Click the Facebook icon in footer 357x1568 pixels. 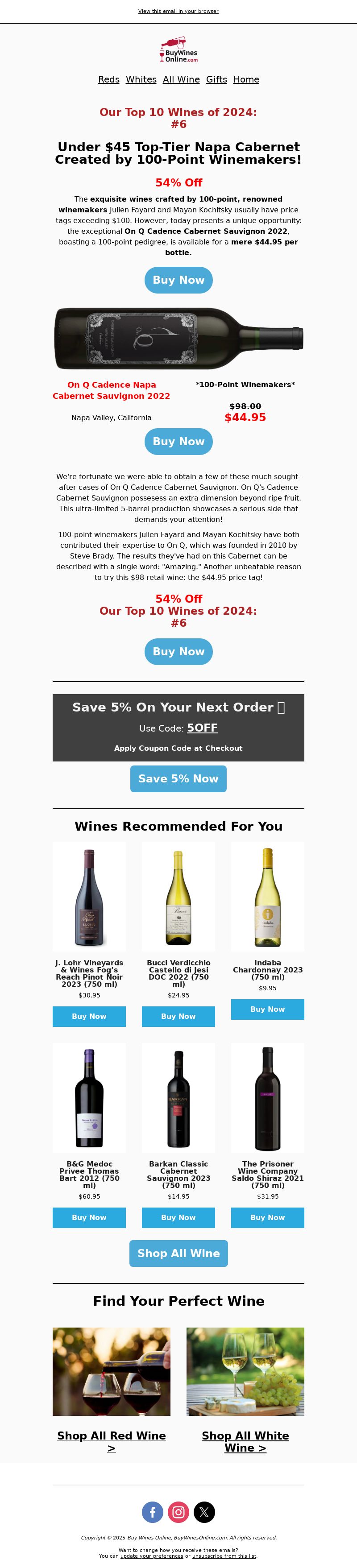pos(152,1512)
